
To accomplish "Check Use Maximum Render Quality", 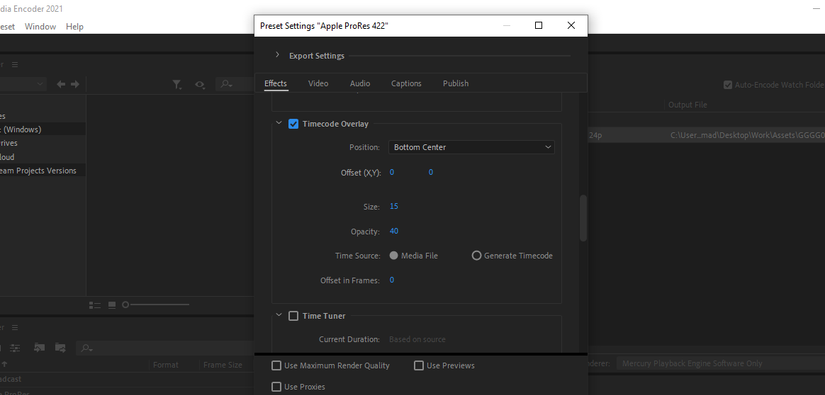I will click(276, 366).
